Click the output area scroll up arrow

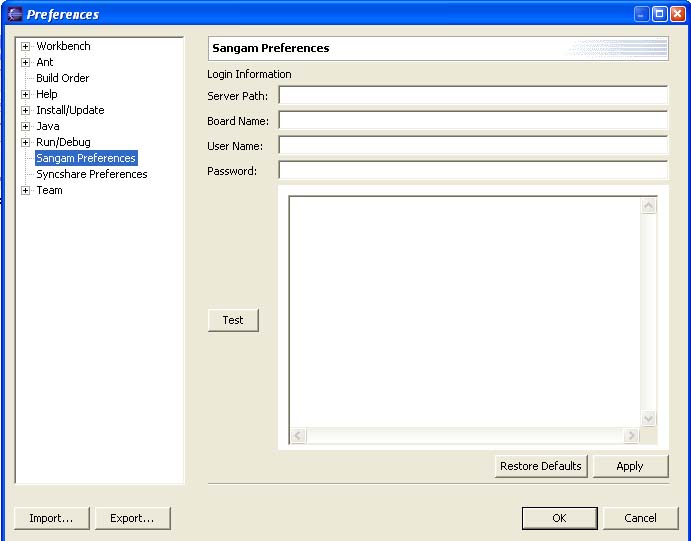click(x=649, y=206)
